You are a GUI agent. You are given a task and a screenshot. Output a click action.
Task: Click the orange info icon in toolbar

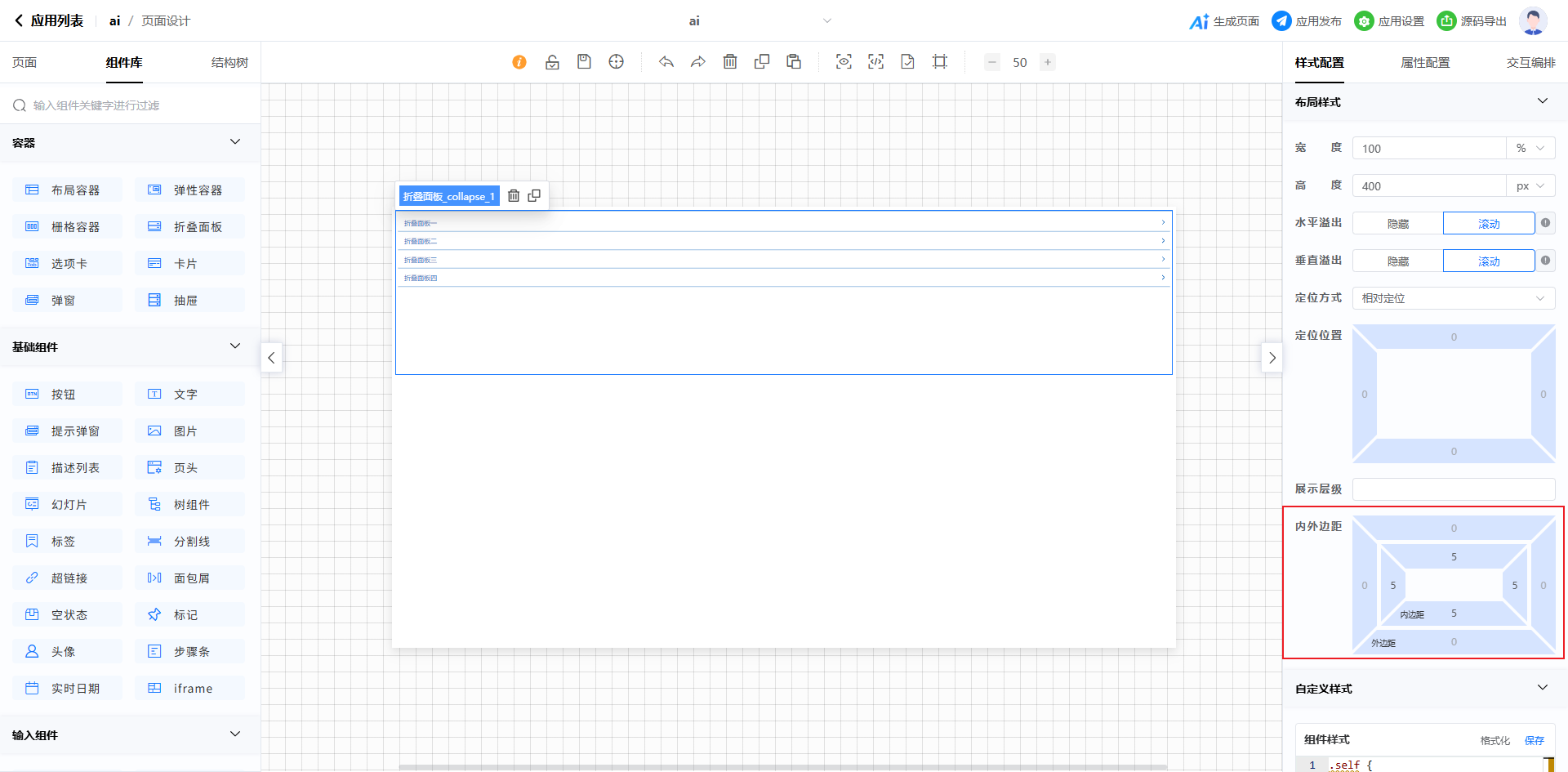pyautogui.click(x=519, y=62)
